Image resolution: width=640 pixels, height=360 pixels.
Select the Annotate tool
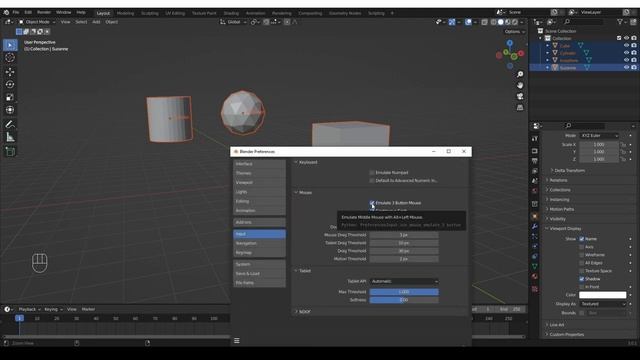point(10,124)
